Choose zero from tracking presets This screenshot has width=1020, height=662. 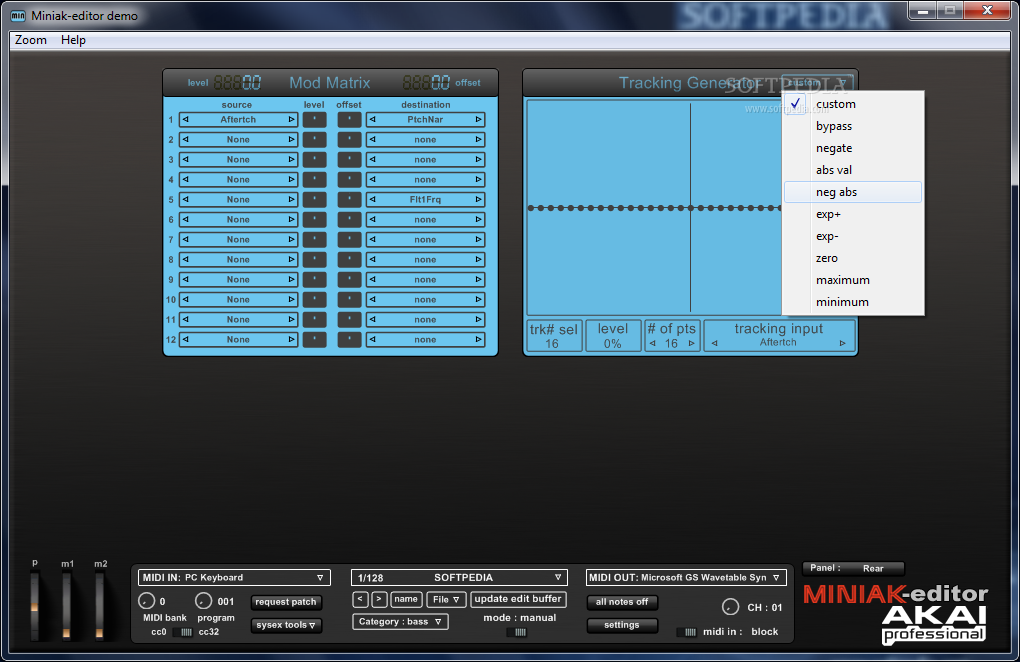tap(853, 258)
